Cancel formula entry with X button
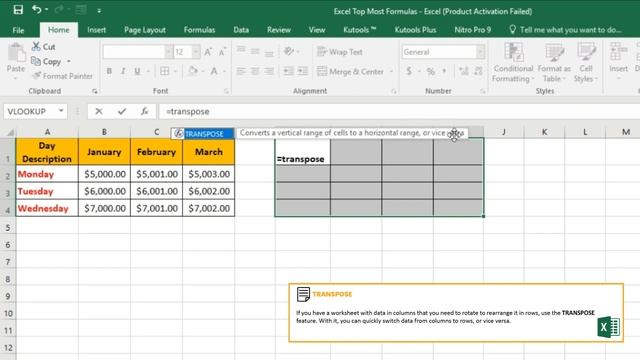This screenshot has height=360, width=640. coord(99,111)
